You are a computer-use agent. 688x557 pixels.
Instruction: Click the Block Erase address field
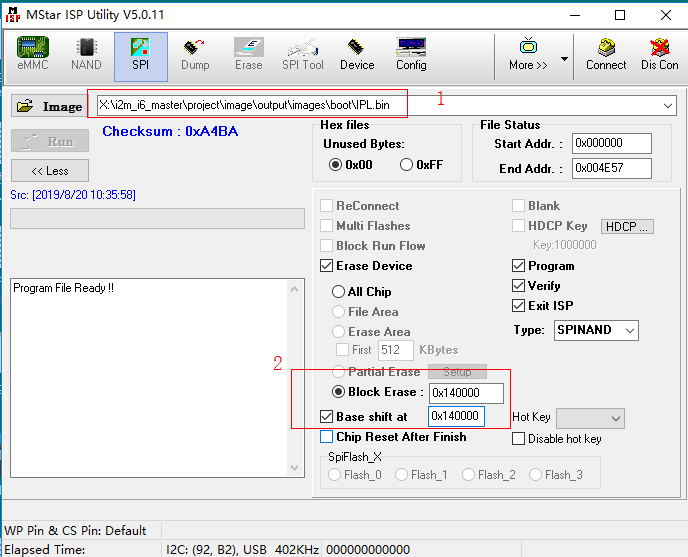467,393
